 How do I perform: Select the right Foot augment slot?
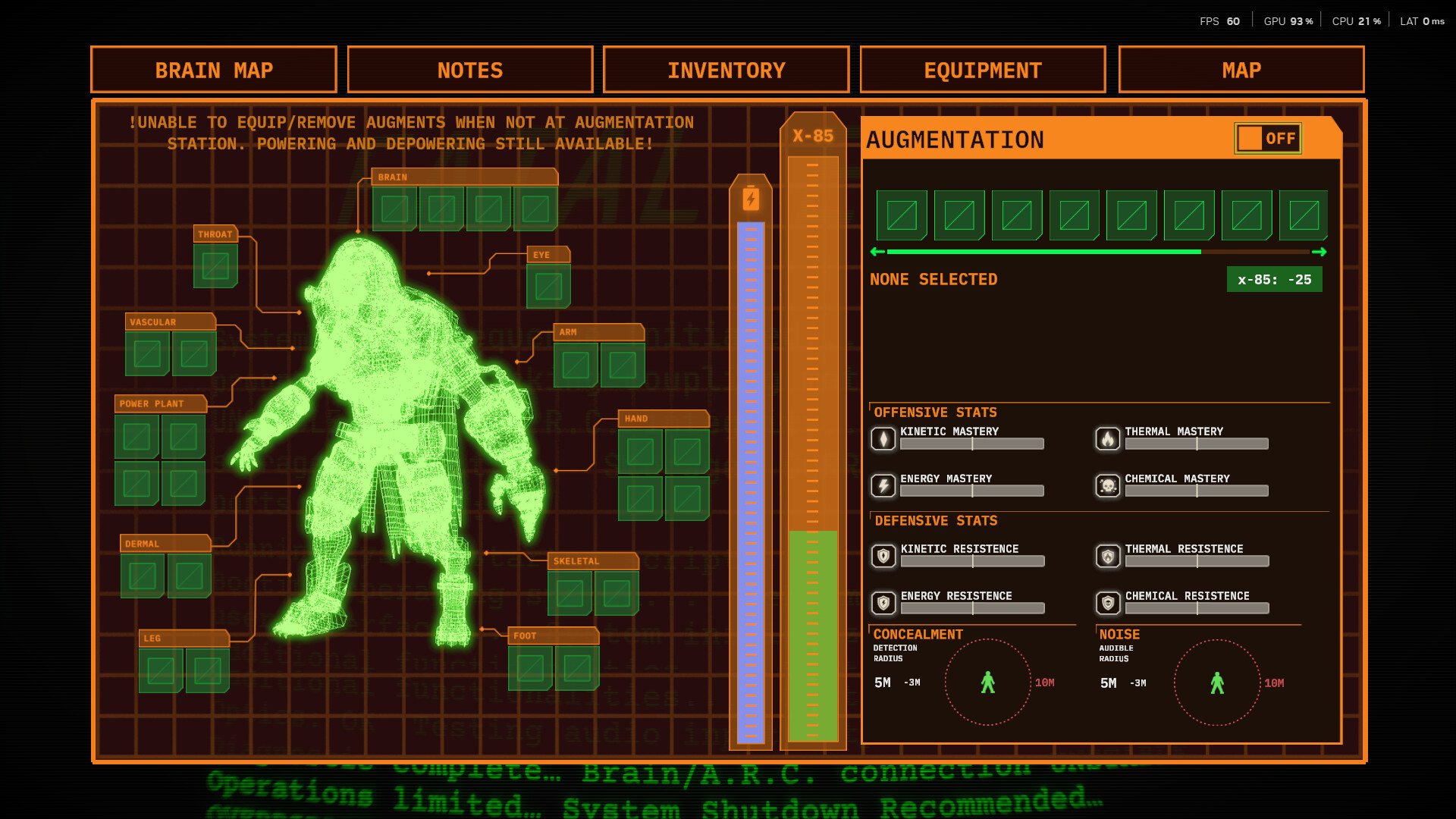(577, 668)
